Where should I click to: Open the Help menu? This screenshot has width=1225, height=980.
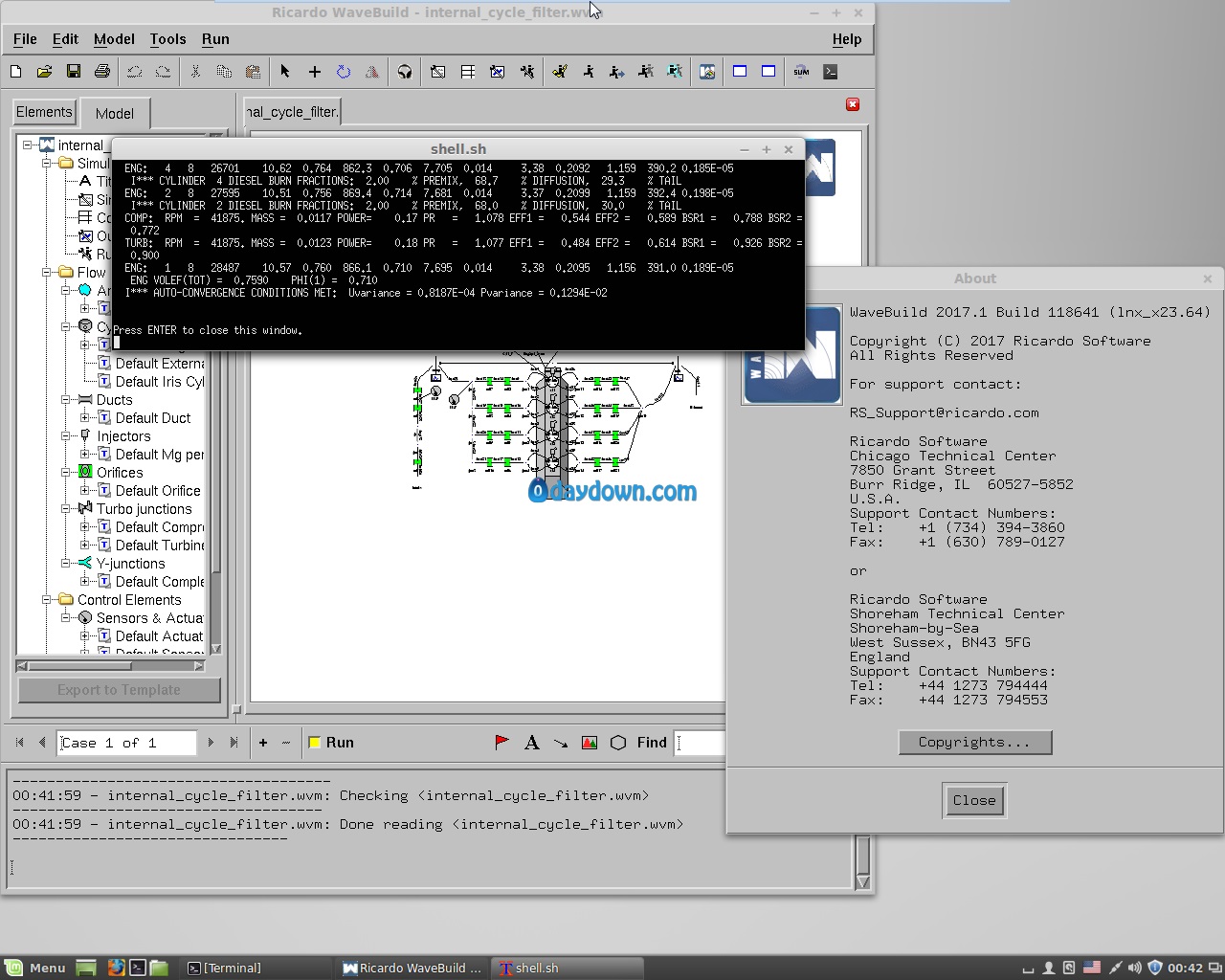click(x=847, y=39)
